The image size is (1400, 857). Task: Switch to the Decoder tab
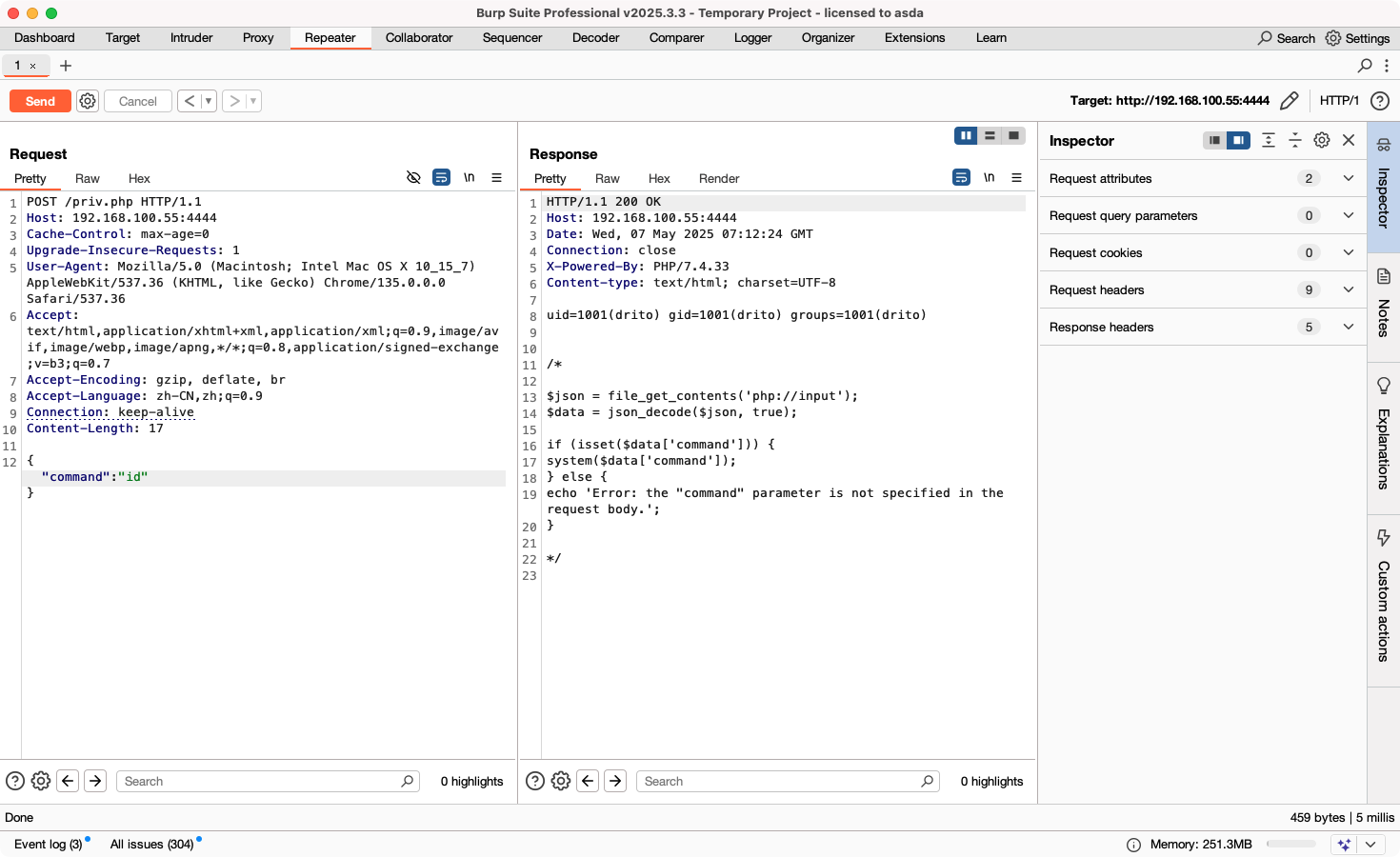click(x=596, y=38)
